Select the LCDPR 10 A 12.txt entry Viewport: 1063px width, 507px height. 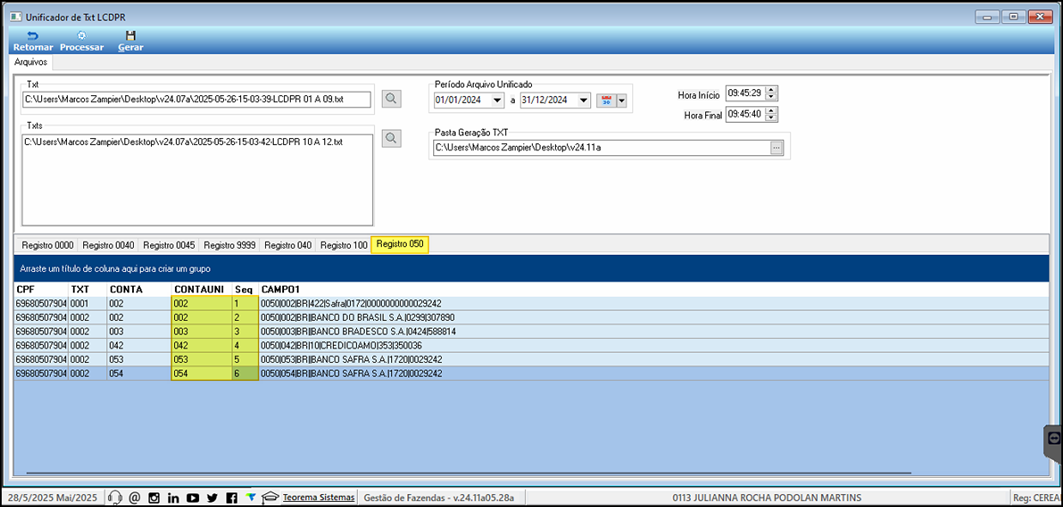click(184, 142)
